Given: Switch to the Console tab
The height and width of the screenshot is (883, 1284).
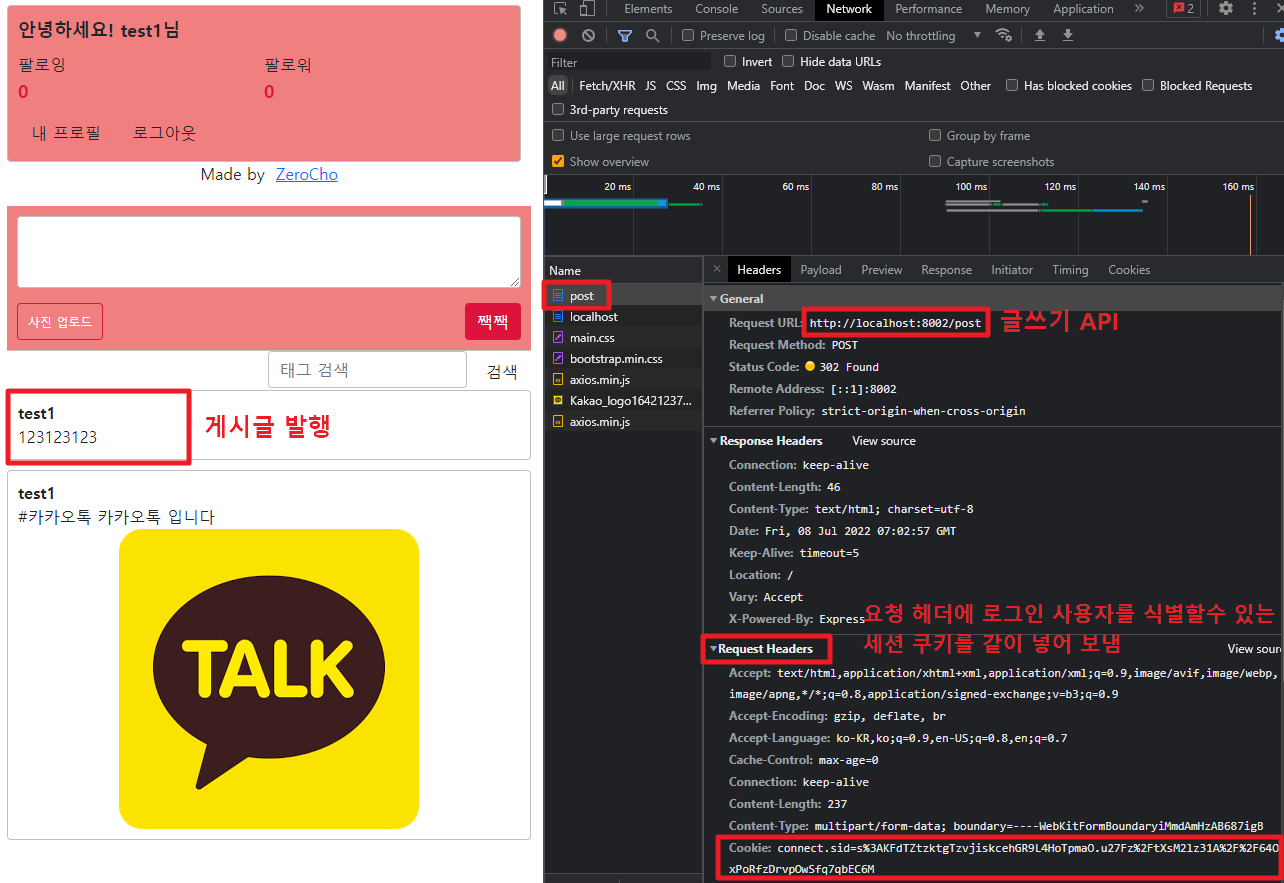Looking at the screenshot, I should 717,9.
